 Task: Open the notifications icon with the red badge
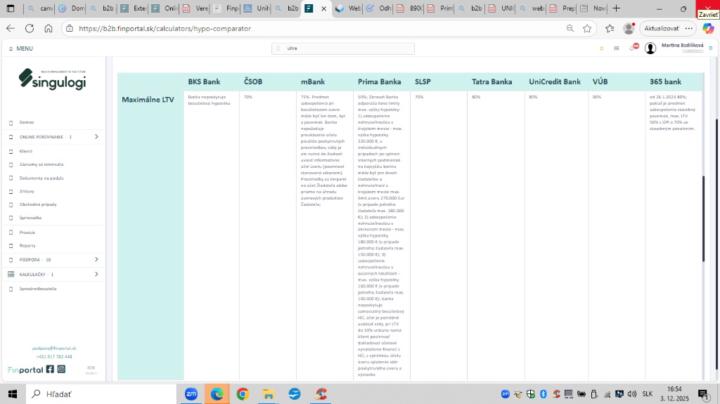click(x=635, y=47)
